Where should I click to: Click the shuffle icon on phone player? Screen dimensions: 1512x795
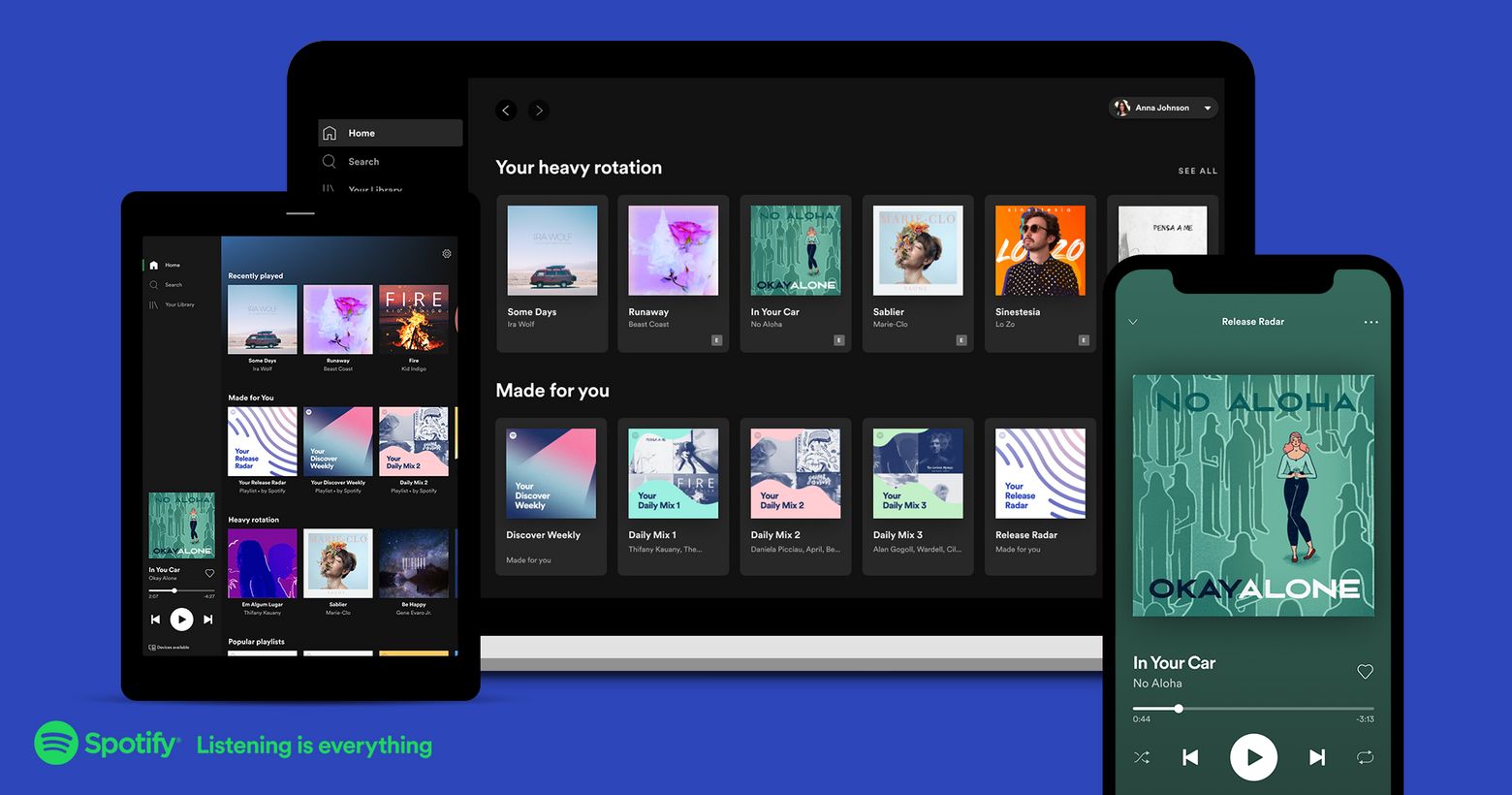pos(1142,757)
